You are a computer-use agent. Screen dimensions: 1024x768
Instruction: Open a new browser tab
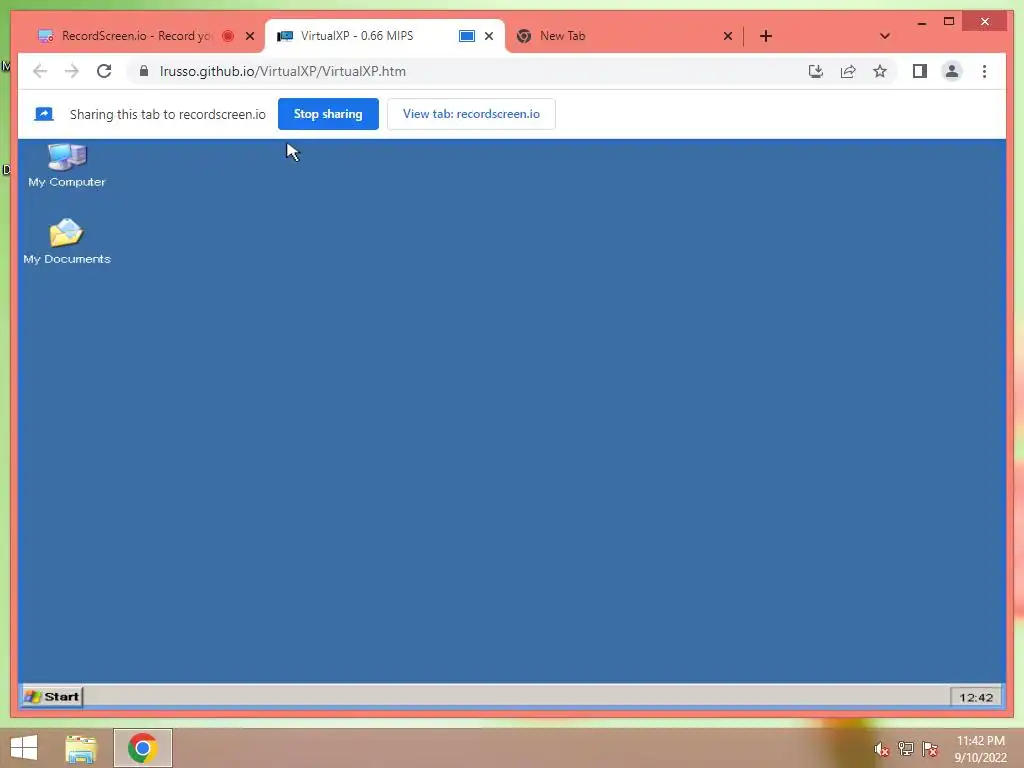[x=766, y=36]
